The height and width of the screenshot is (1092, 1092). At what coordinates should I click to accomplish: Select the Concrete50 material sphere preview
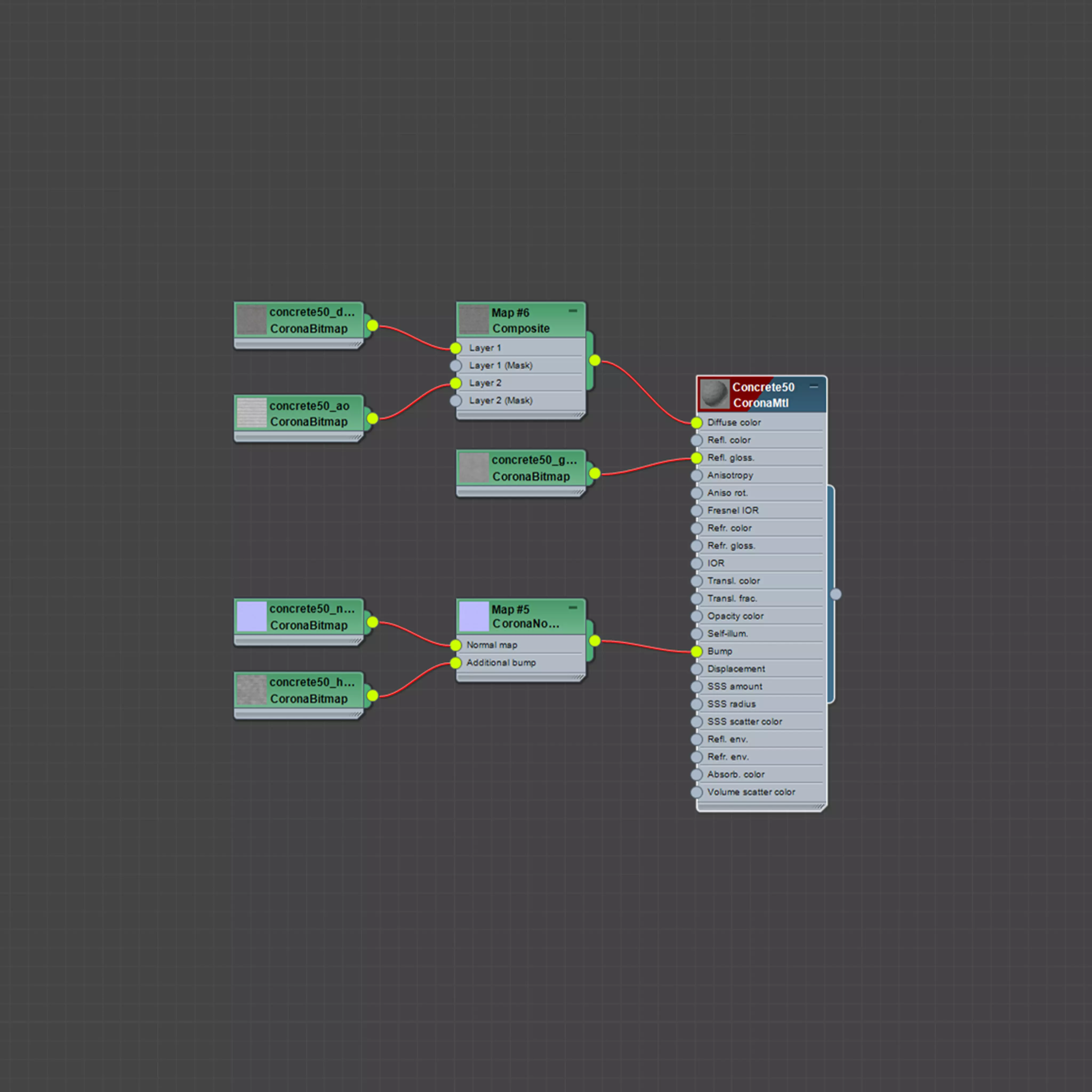click(x=714, y=394)
